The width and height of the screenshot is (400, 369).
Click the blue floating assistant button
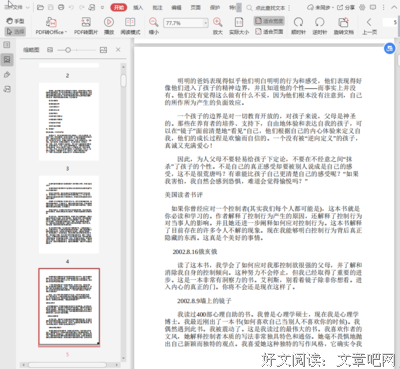389,48
